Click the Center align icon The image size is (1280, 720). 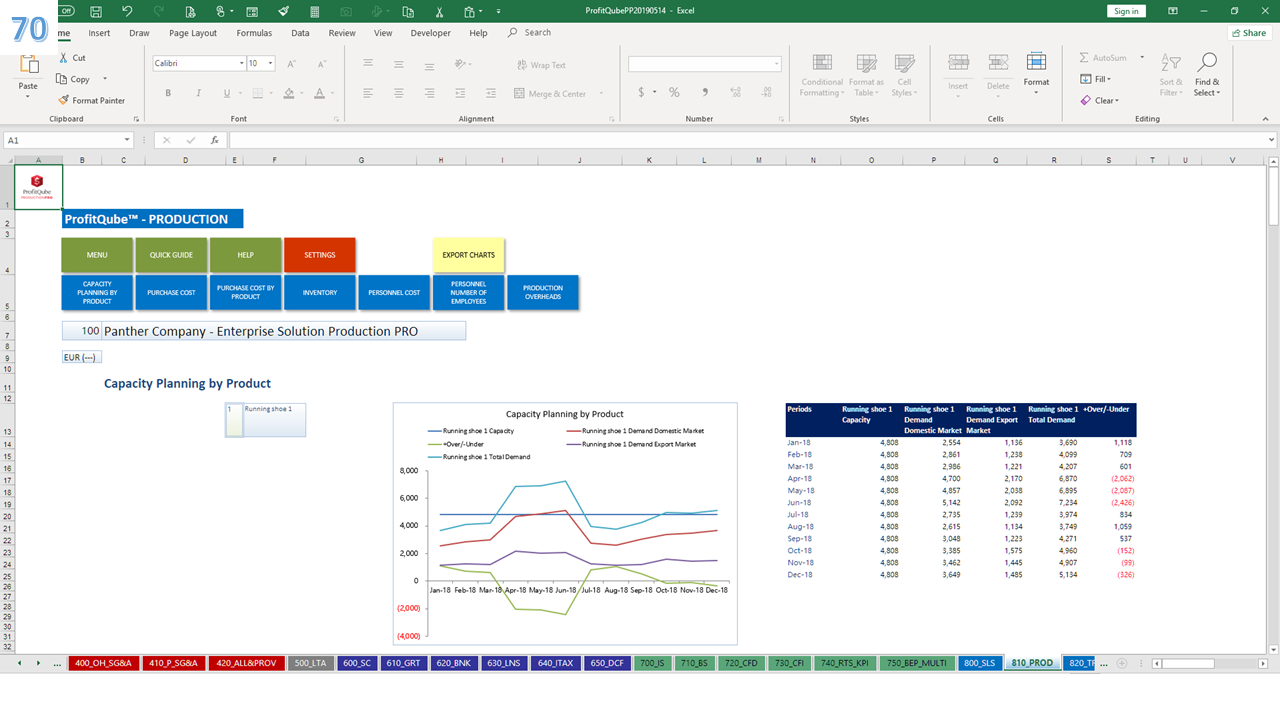pyautogui.click(x=399, y=93)
